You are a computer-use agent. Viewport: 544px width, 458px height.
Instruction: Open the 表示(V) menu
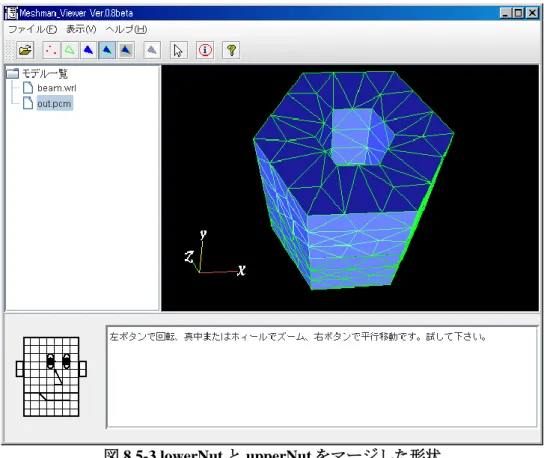(x=81, y=29)
